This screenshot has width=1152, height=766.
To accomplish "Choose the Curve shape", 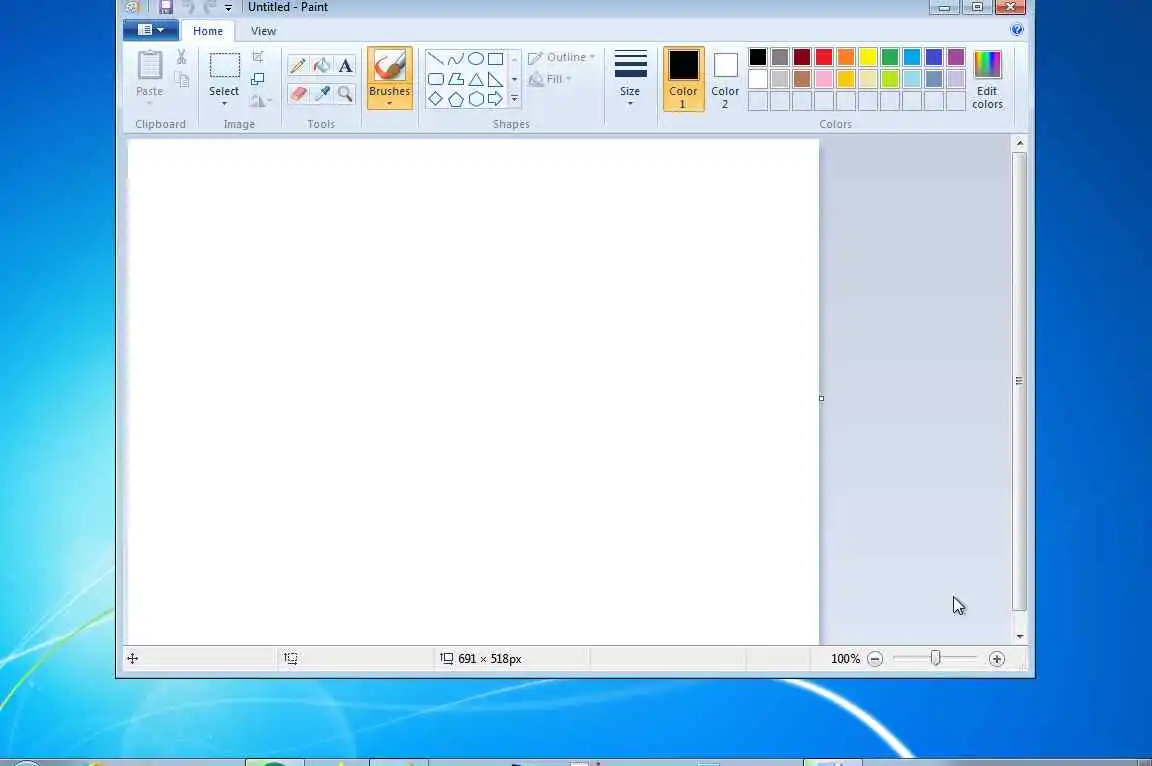I will click(x=456, y=59).
